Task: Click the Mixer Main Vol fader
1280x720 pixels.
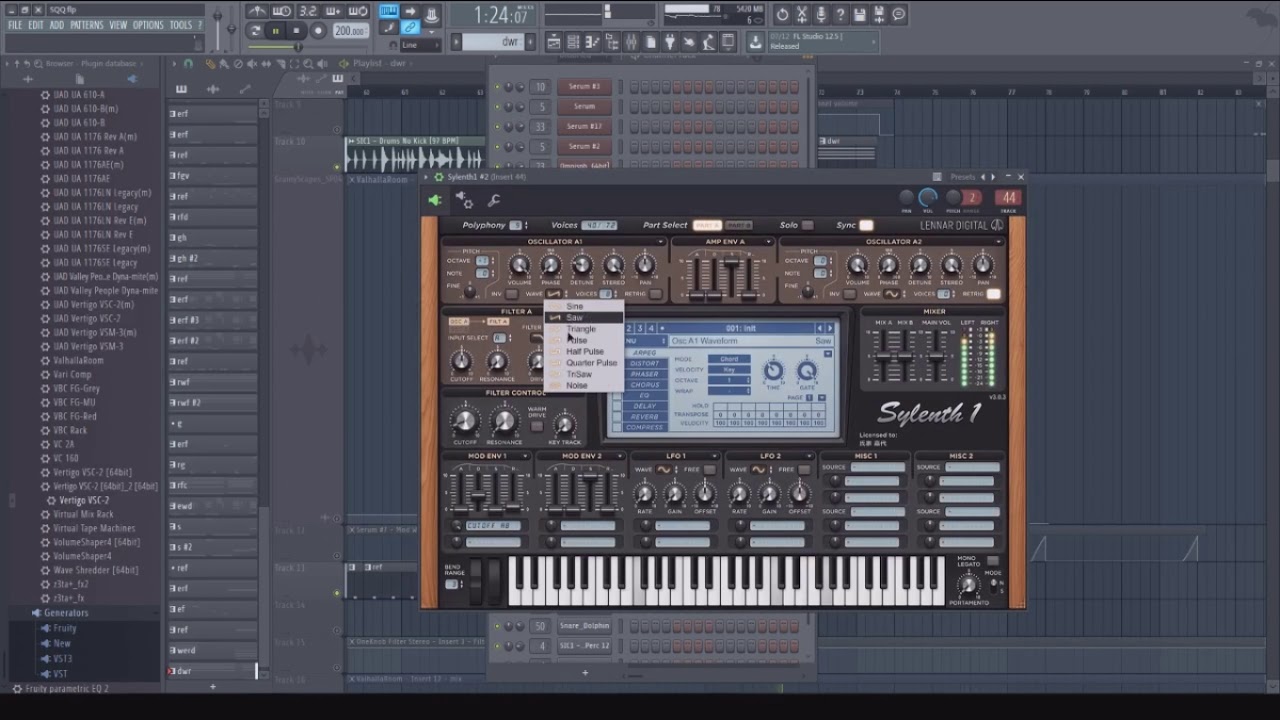Action: [x=937, y=355]
